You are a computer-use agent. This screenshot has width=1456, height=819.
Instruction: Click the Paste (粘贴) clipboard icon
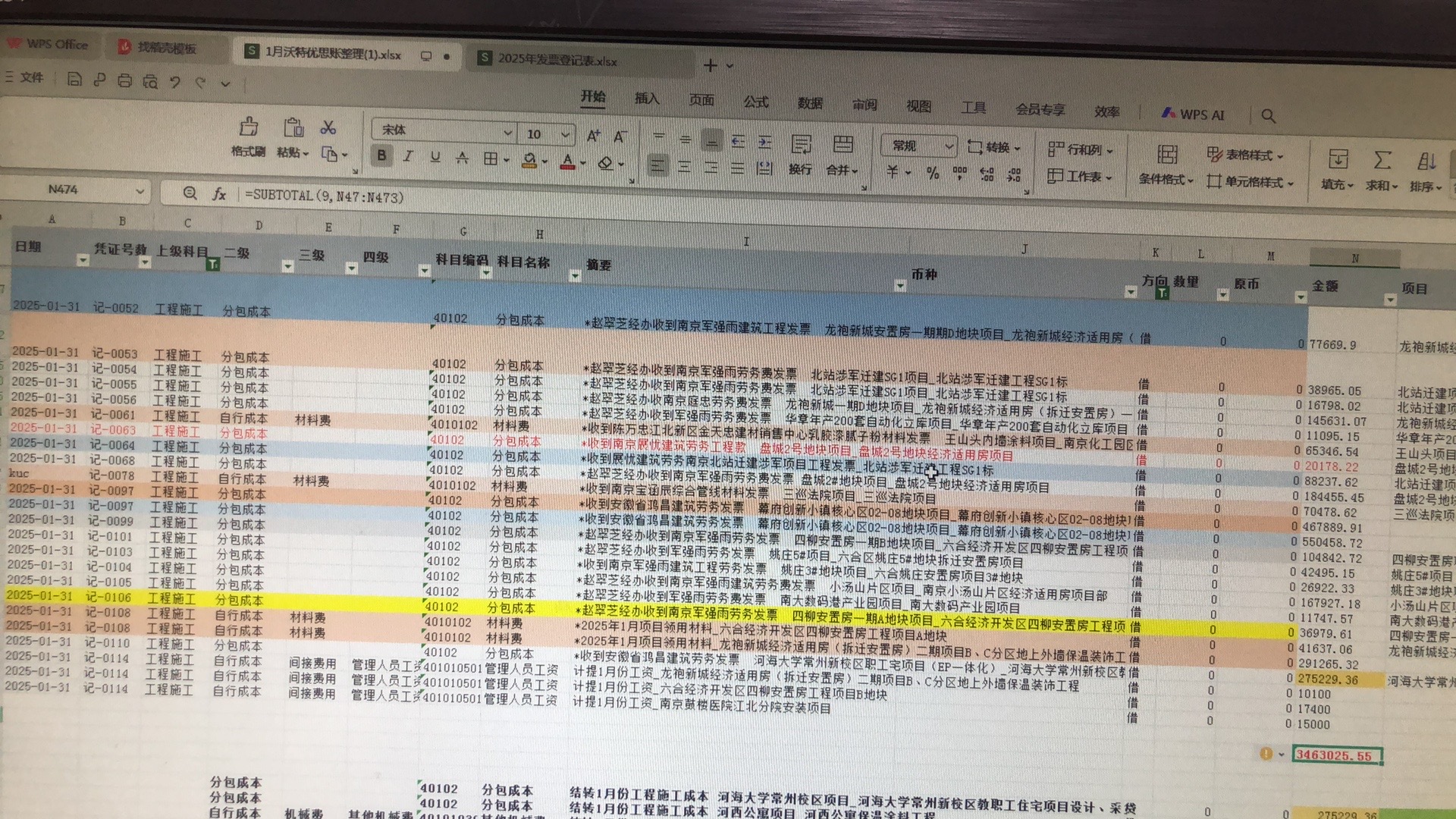click(293, 127)
